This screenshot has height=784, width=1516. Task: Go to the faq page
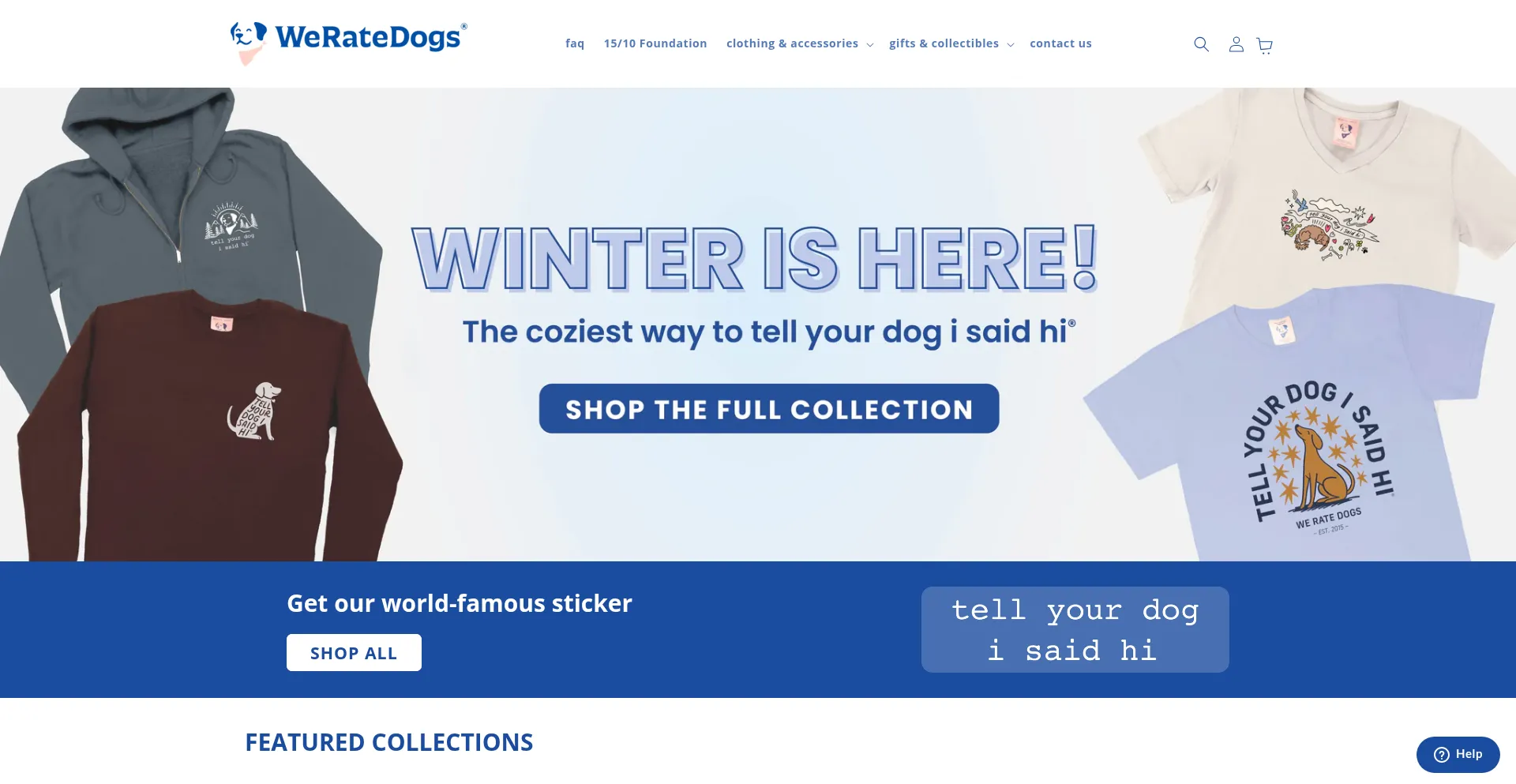[x=575, y=43]
